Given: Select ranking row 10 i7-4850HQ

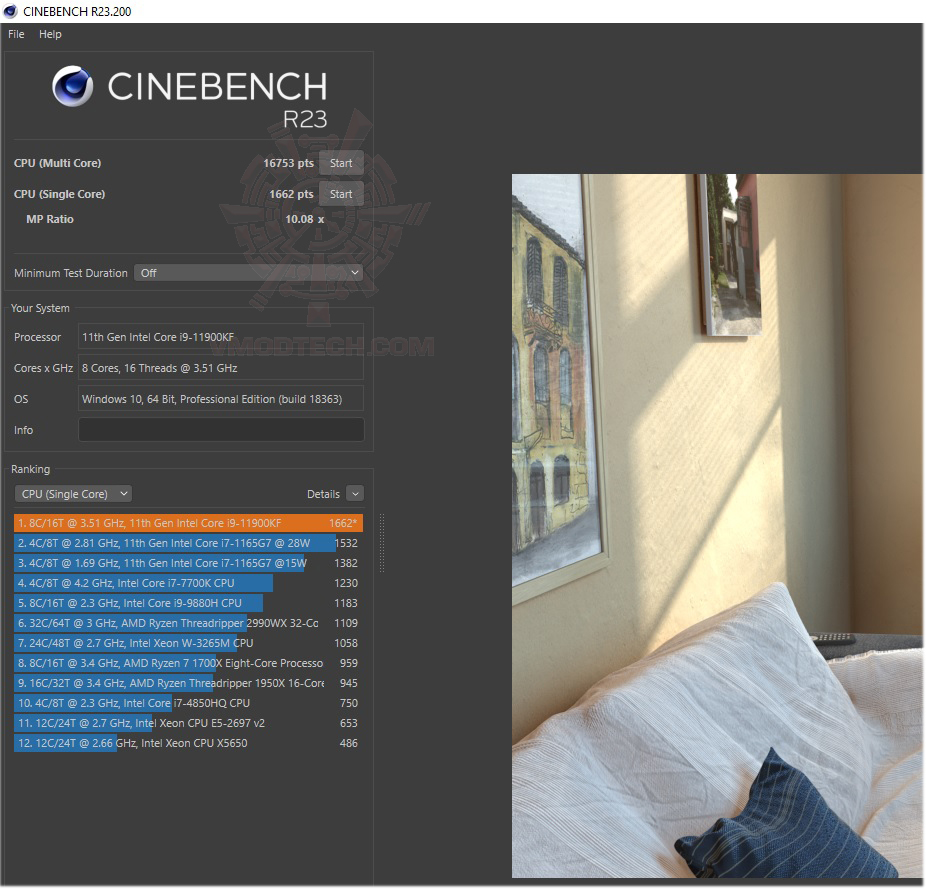Looking at the screenshot, I should pyautogui.click(x=188, y=704).
